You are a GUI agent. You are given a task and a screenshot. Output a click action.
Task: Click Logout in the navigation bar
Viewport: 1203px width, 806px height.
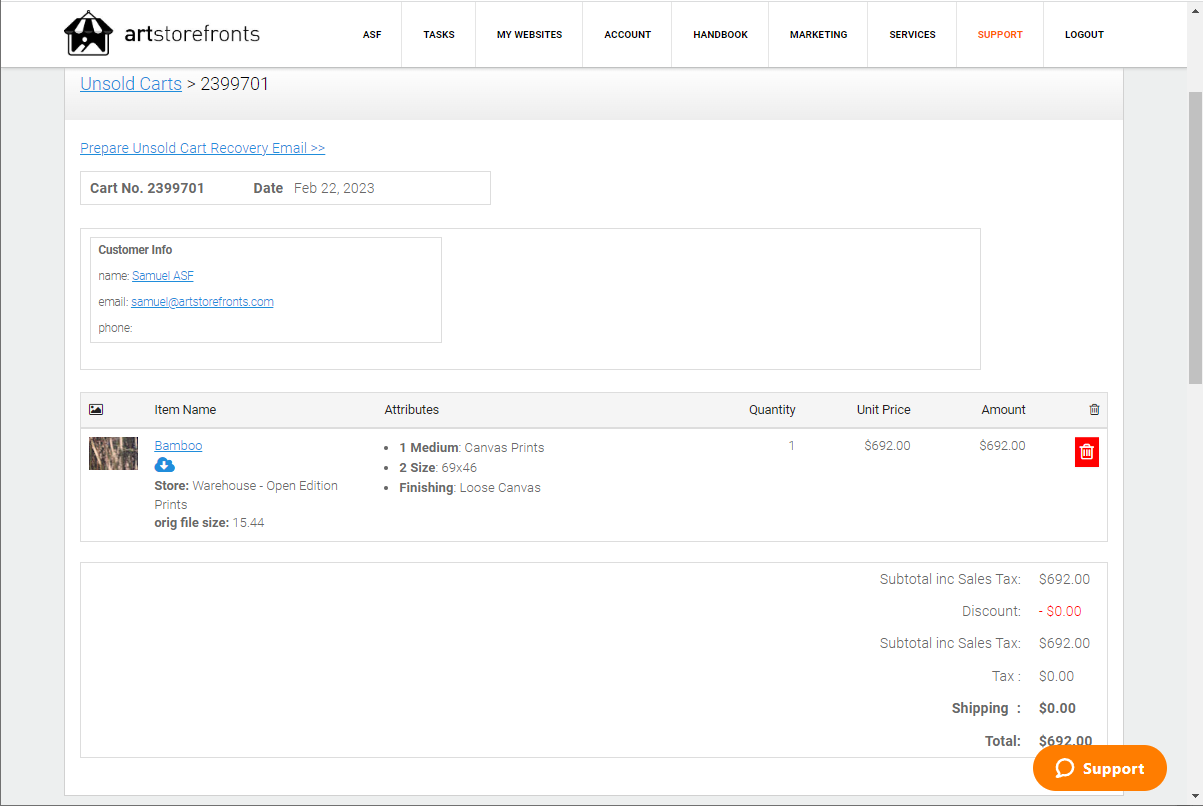1084,34
